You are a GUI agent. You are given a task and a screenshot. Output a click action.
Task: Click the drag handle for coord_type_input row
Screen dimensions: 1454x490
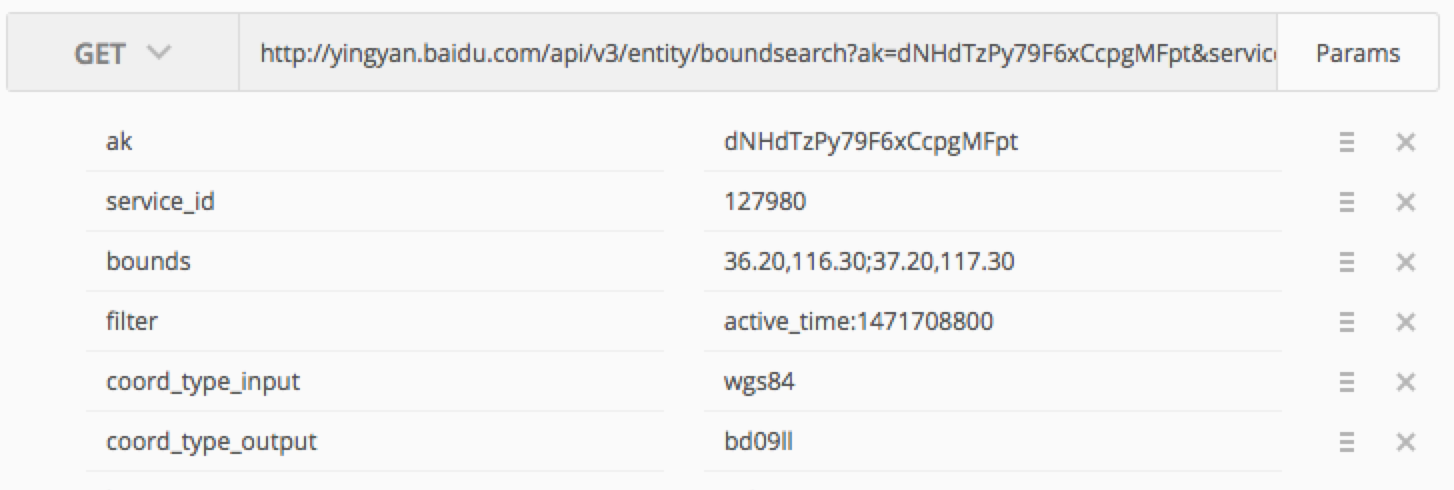click(x=1346, y=382)
